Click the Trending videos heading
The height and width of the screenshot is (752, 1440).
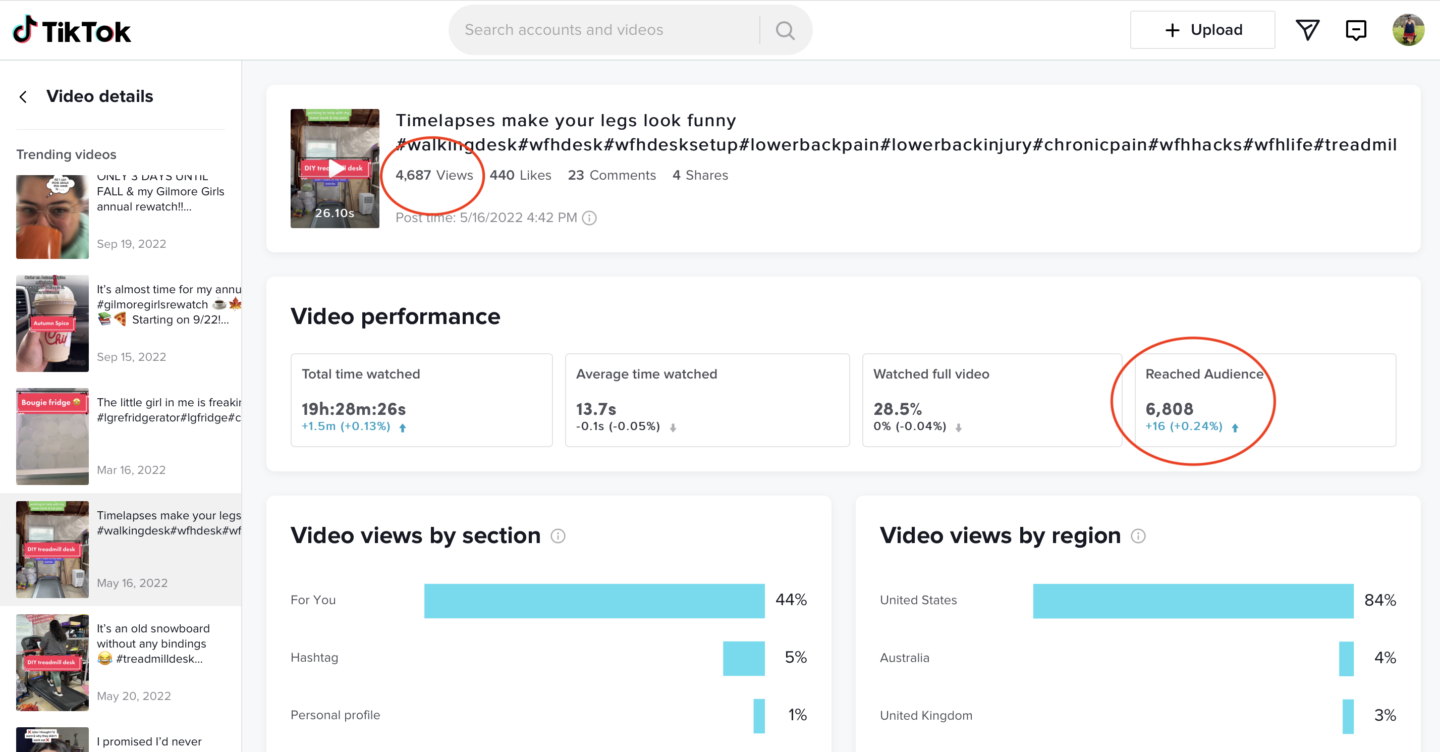[x=66, y=155]
